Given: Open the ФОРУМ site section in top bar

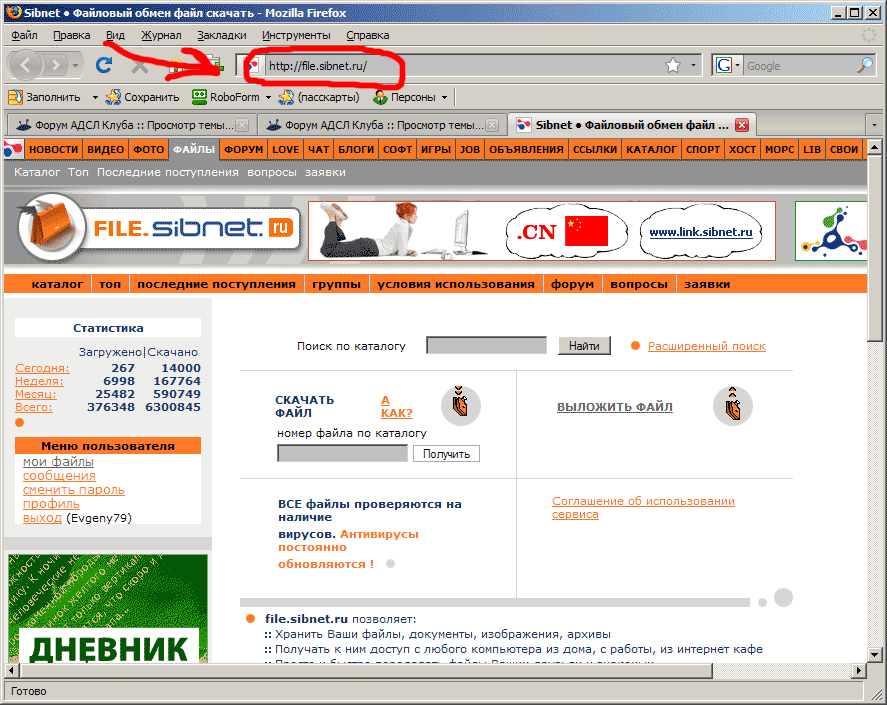Looking at the screenshot, I should pyautogui.click(x=244, y=149).
